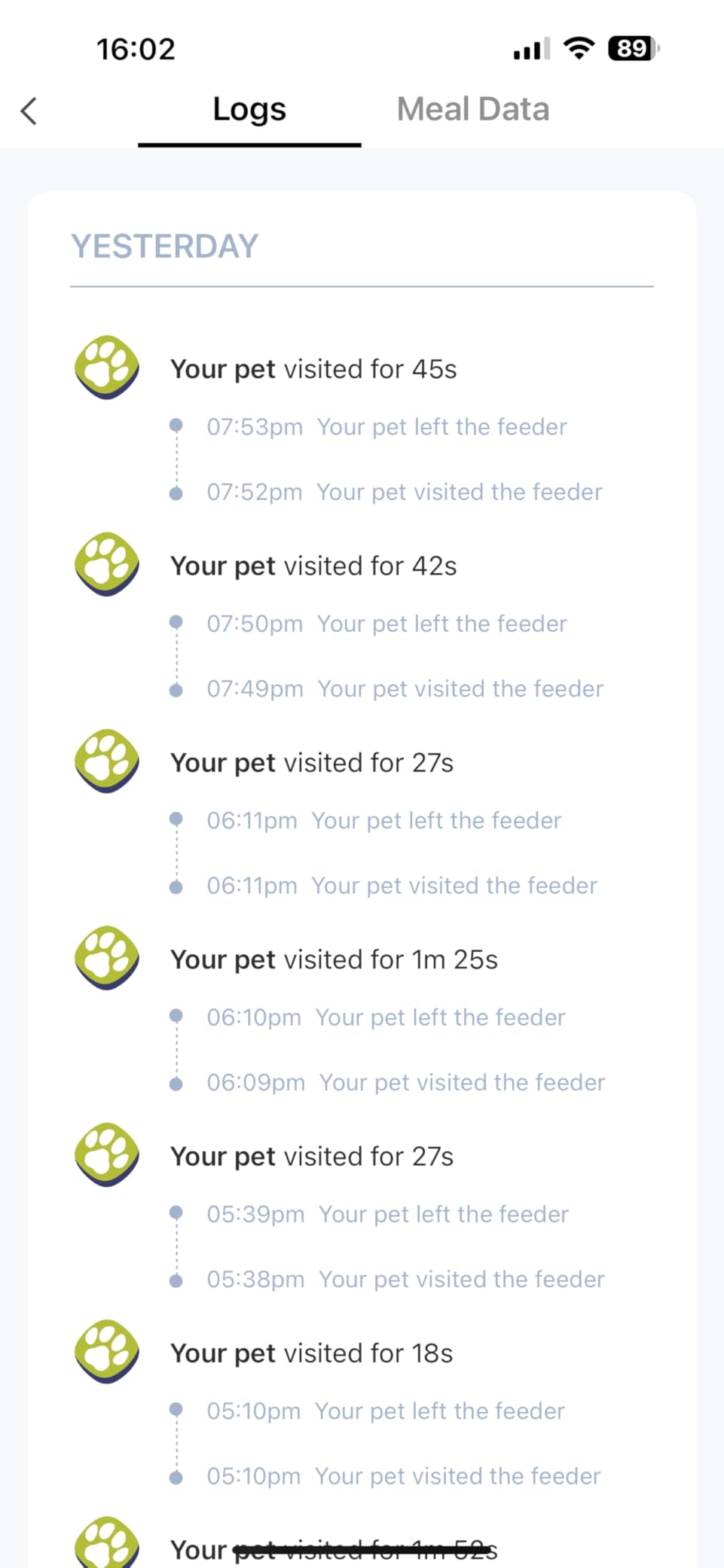Click the 07:52pm timeline dot

coord(176,494)
